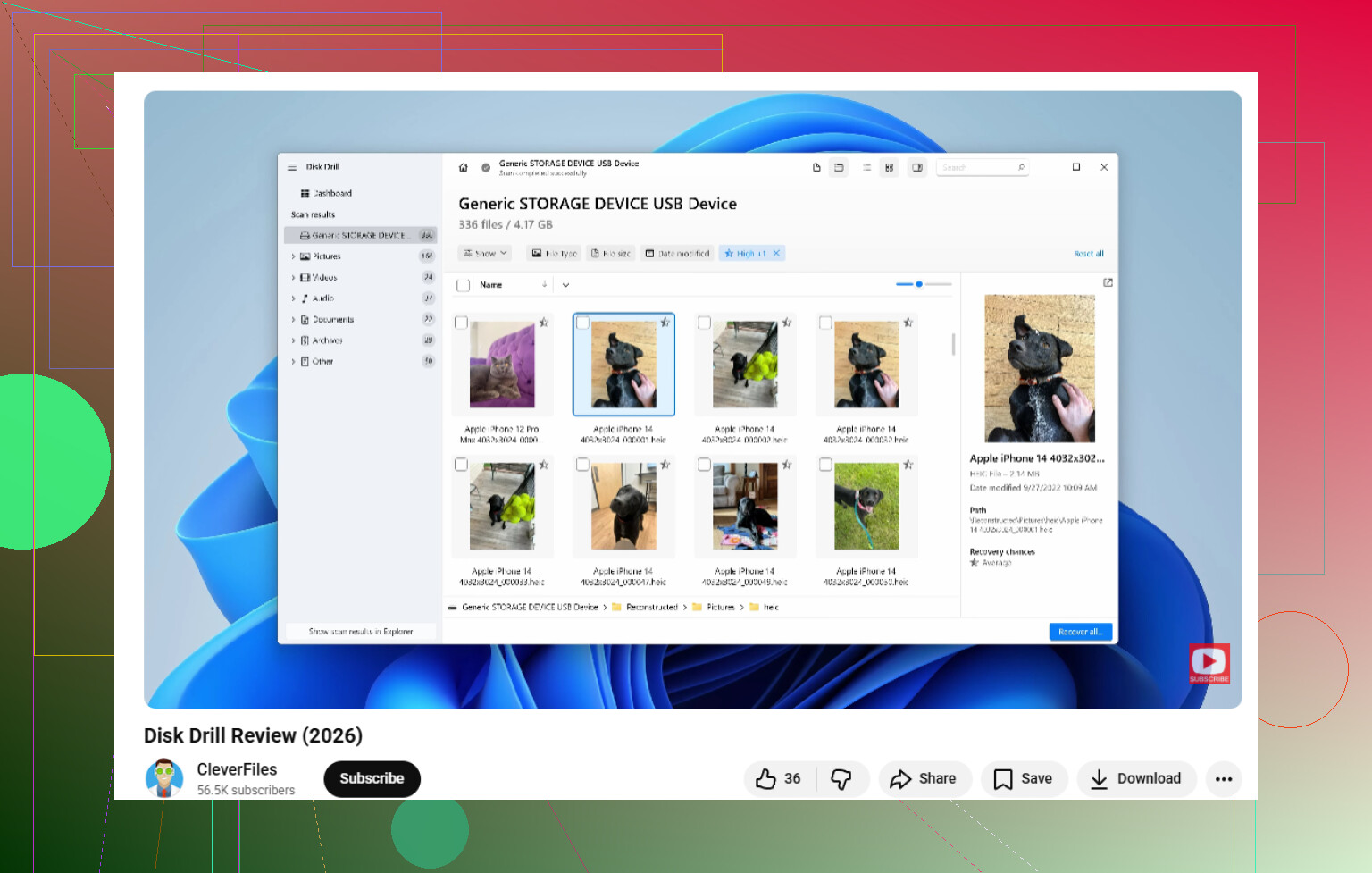Check the cat photo thumbnail checkbox

point(461,323)
